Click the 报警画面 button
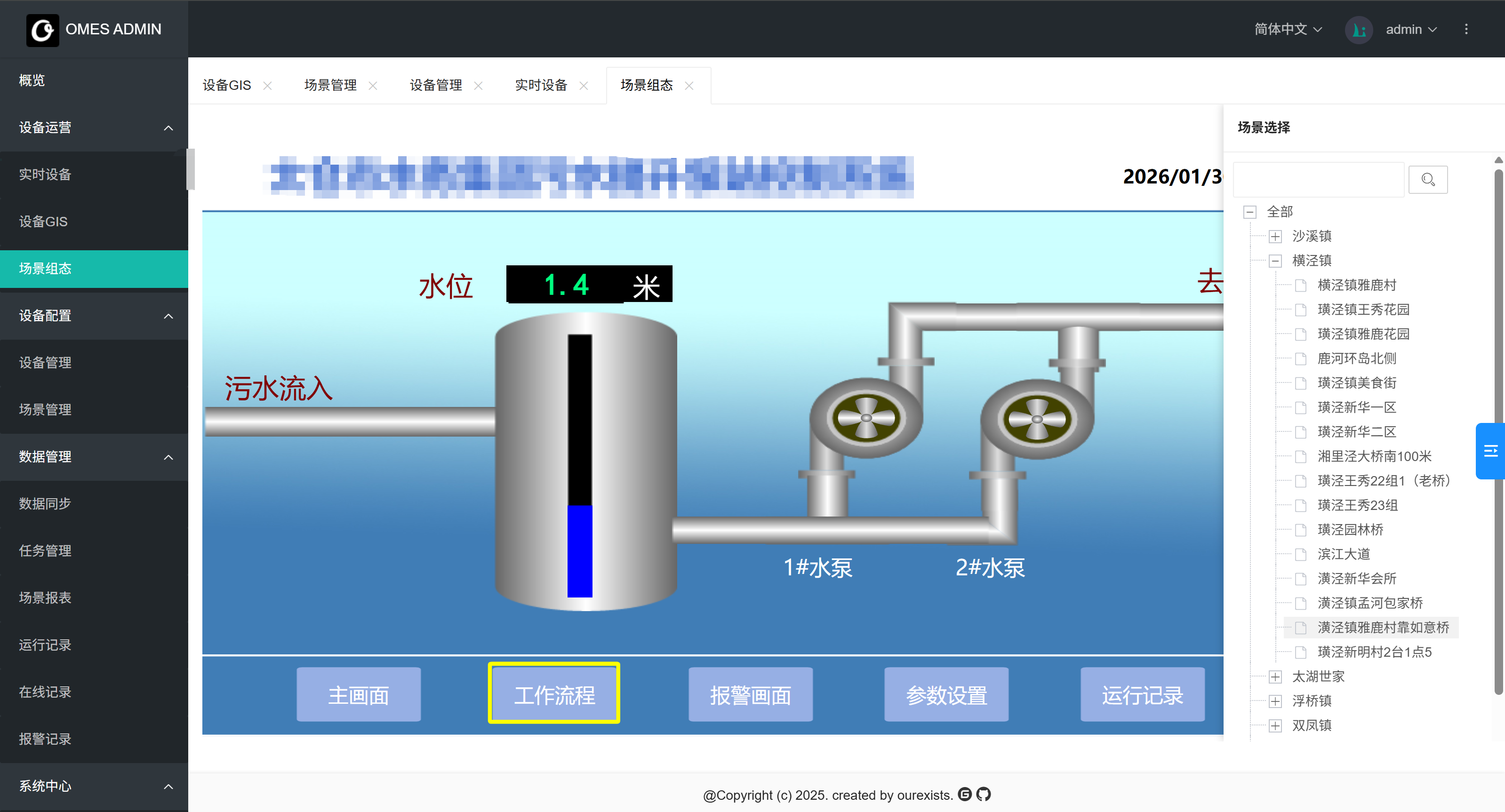Viewport: 1505px width, 812px height. [x=750, y=694]
